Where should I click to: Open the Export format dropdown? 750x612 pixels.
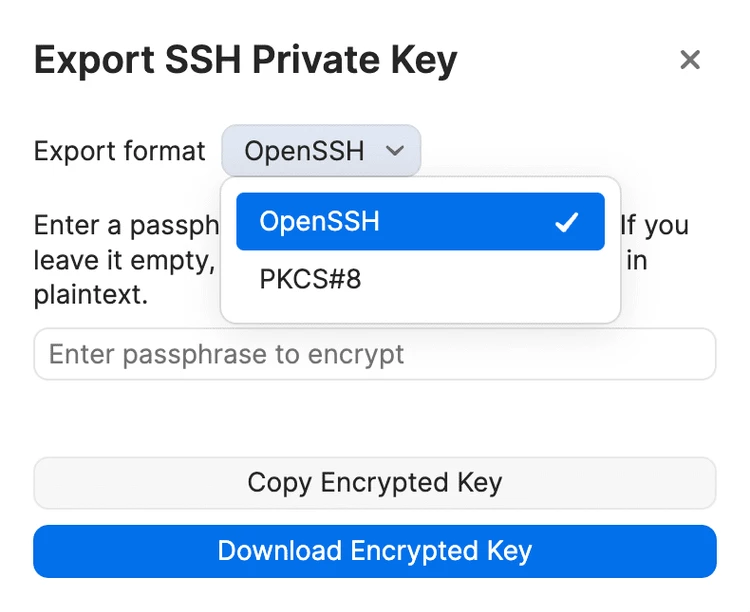pyautogui.click(x=321, y=151)
